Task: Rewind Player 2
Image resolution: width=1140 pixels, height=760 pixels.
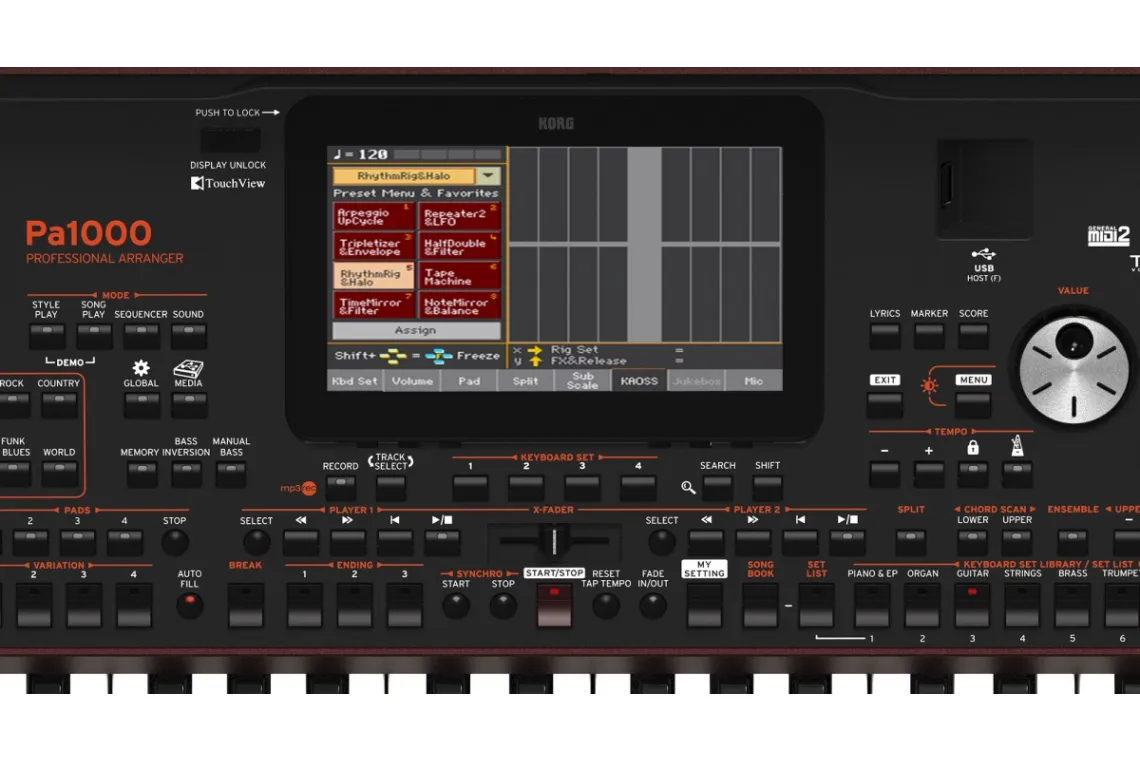Action: pos(706,543)
